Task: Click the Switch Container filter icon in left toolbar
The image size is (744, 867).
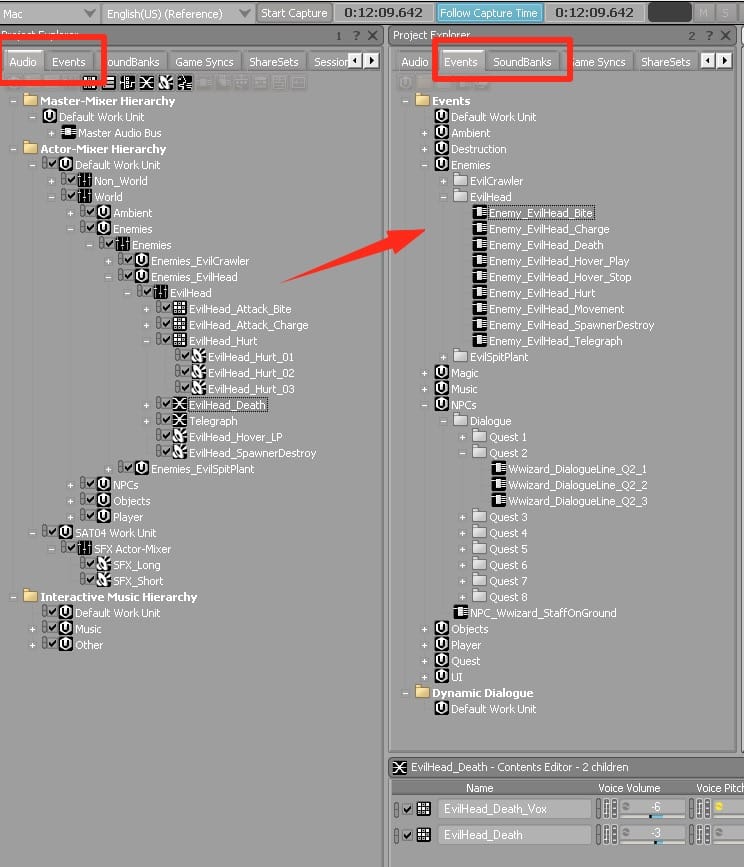Action: pos(128,83)
